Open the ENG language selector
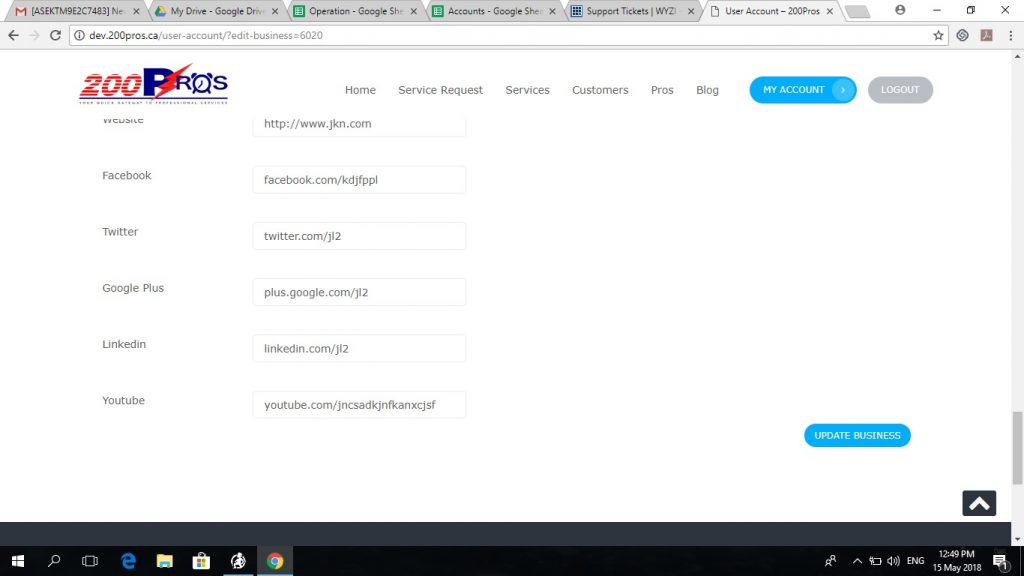The image size is (1024, 576). tap(917, 561)
